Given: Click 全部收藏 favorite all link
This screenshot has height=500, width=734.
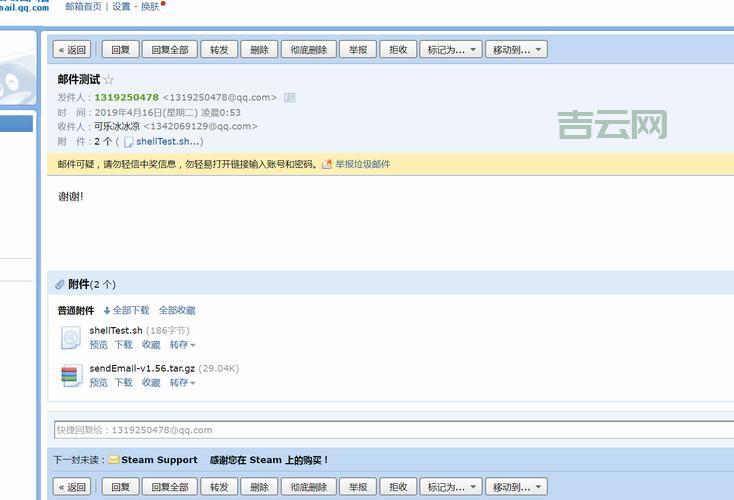Looking at the screenshot, I should point(177,310).
